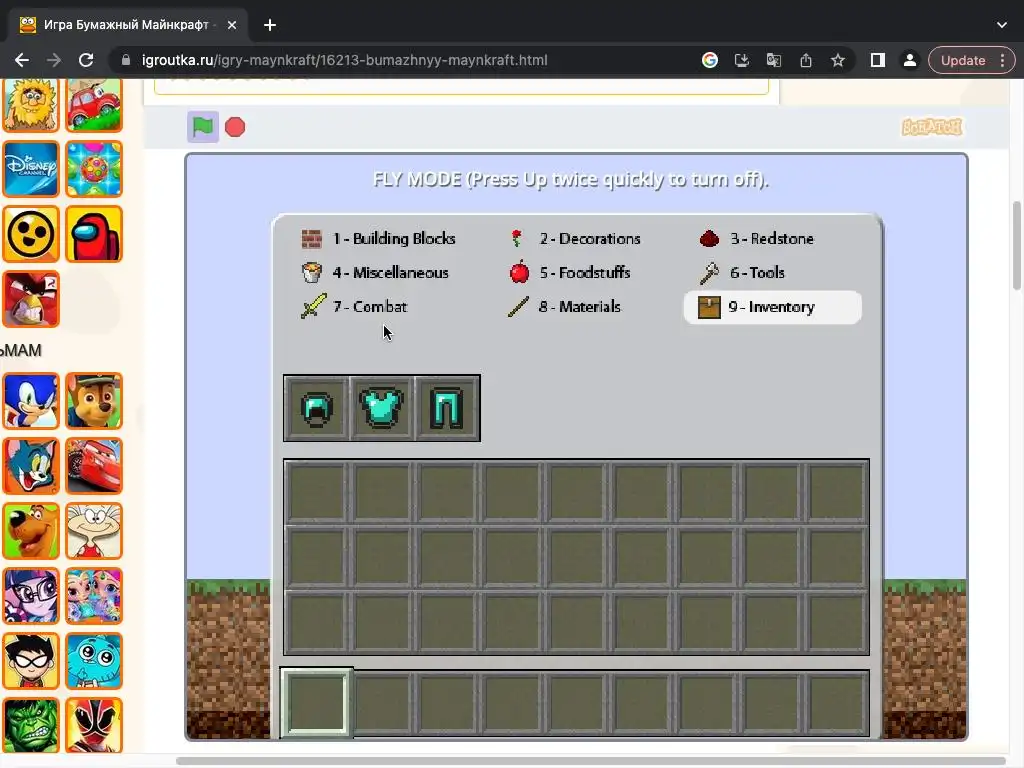Open the colorful bubble ball game thumbnail

[x=94, y=168]
